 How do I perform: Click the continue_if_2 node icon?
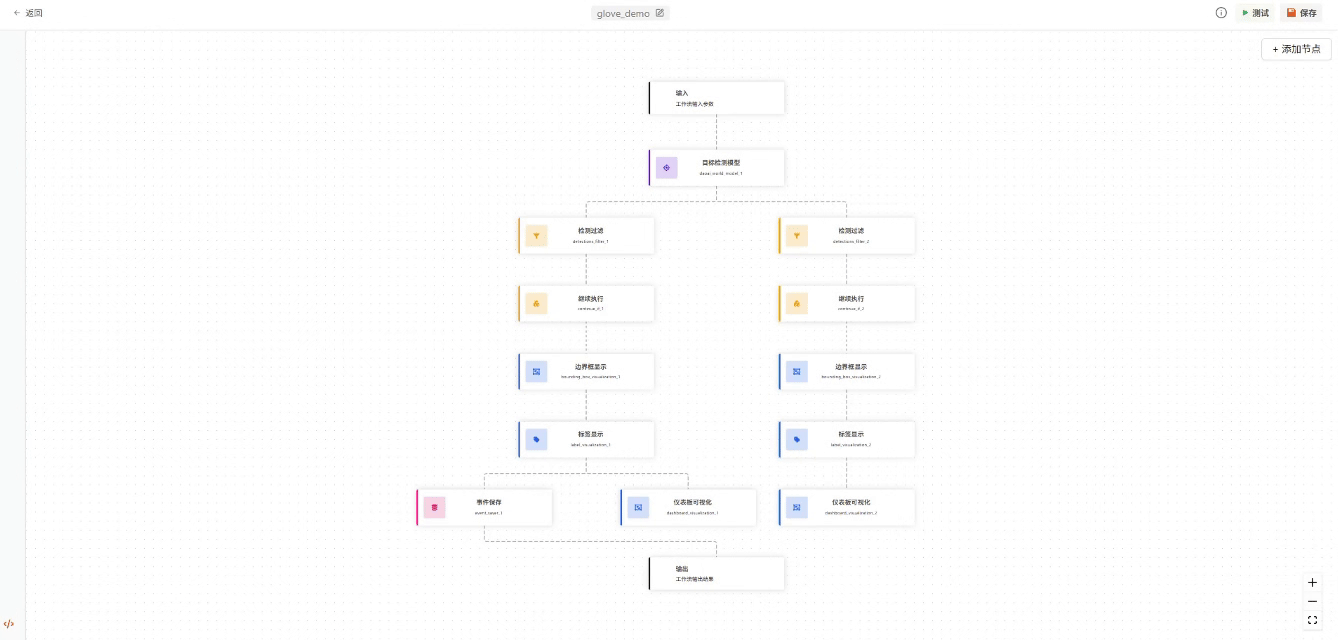[x=797, y=304]
